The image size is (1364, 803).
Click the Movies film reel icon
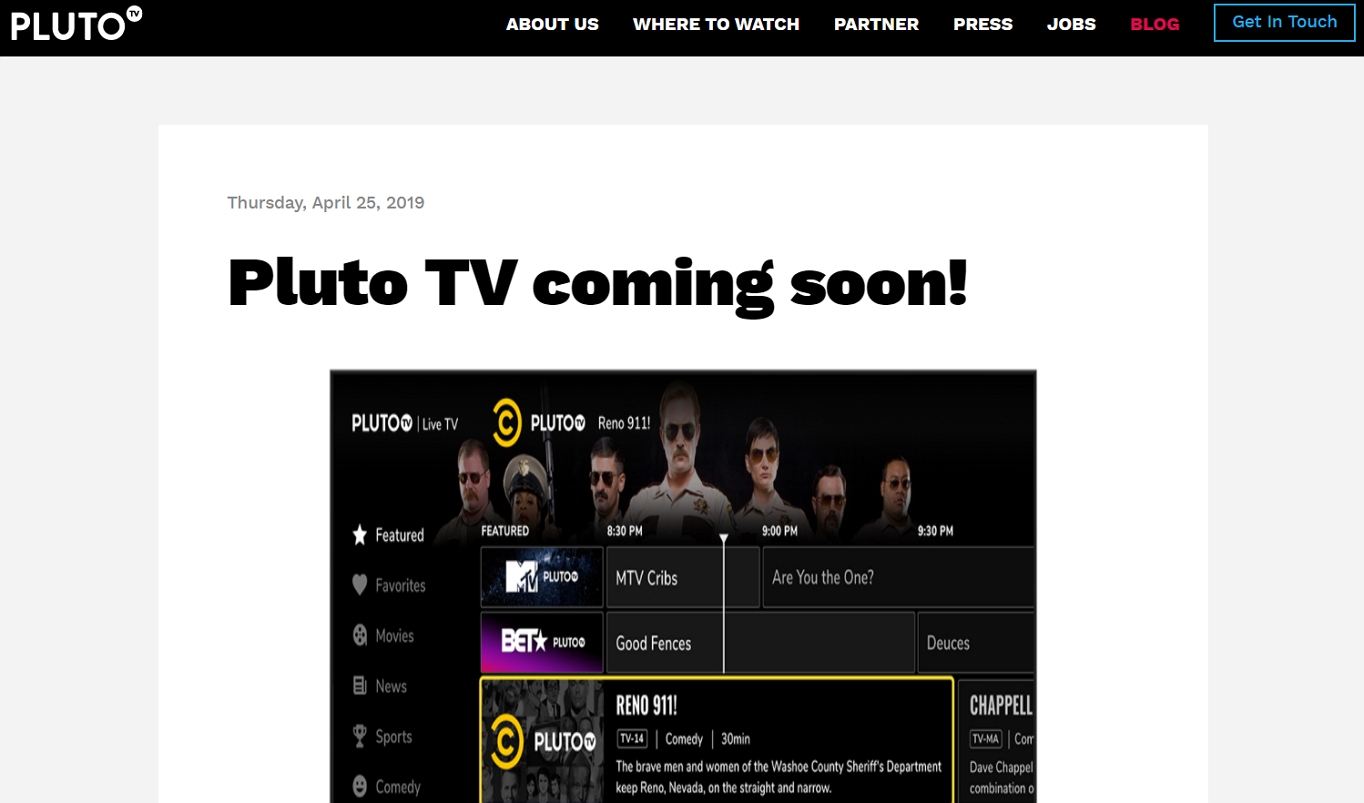(360, 635)
